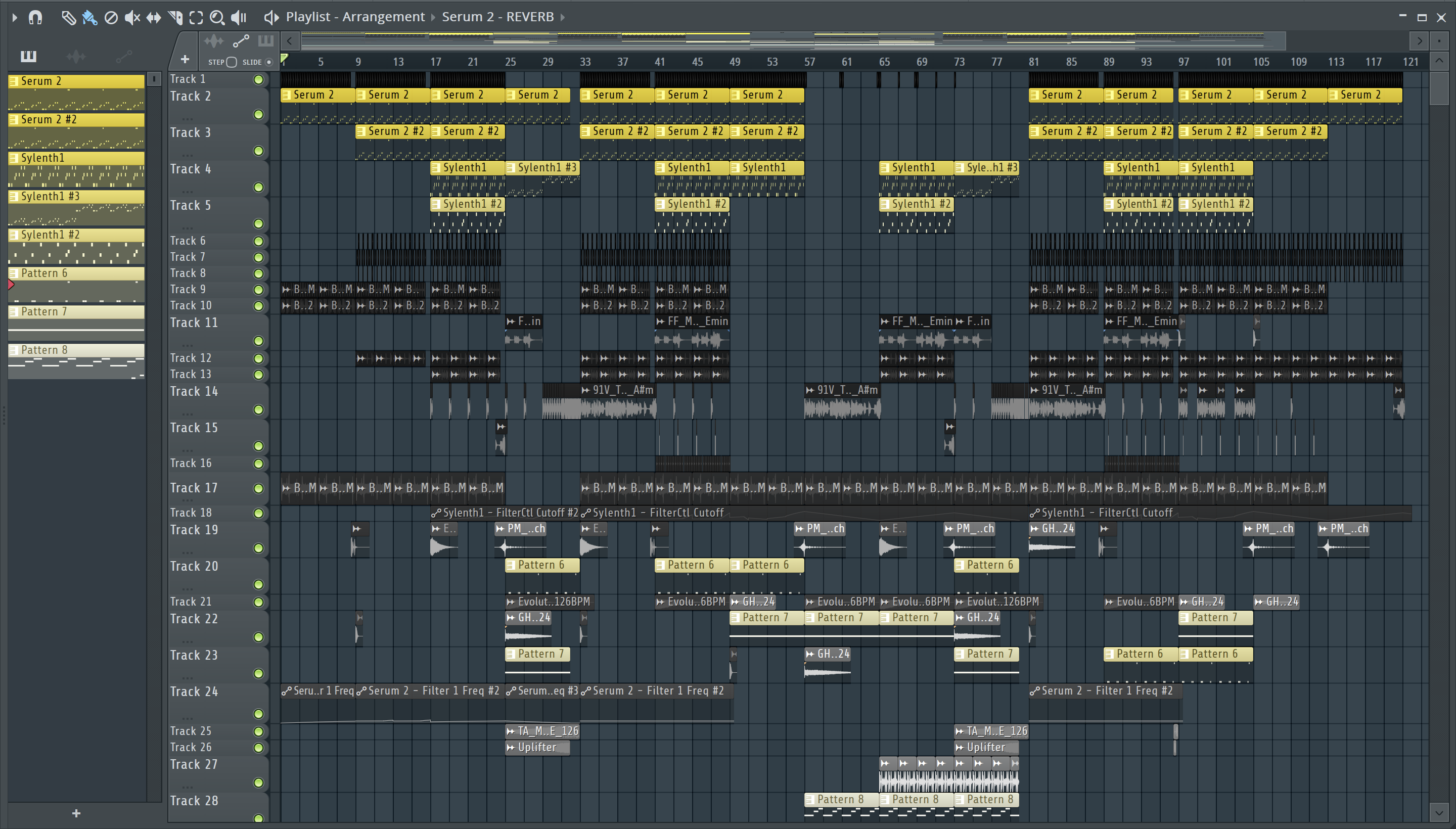Mute Track 9 using its green LED
The height and width of the screenshot is (829, 1456).
(258, 290)
